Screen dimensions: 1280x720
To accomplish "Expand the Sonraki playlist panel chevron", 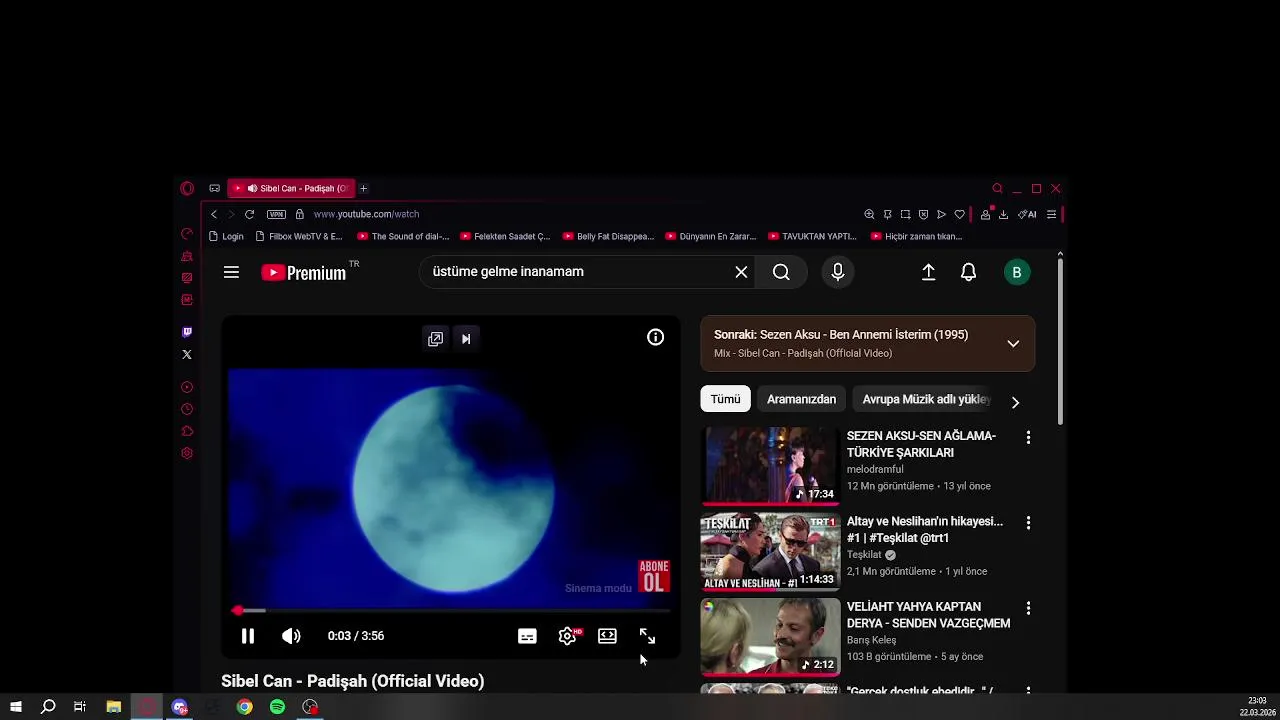I will [x=1013, y=344].
